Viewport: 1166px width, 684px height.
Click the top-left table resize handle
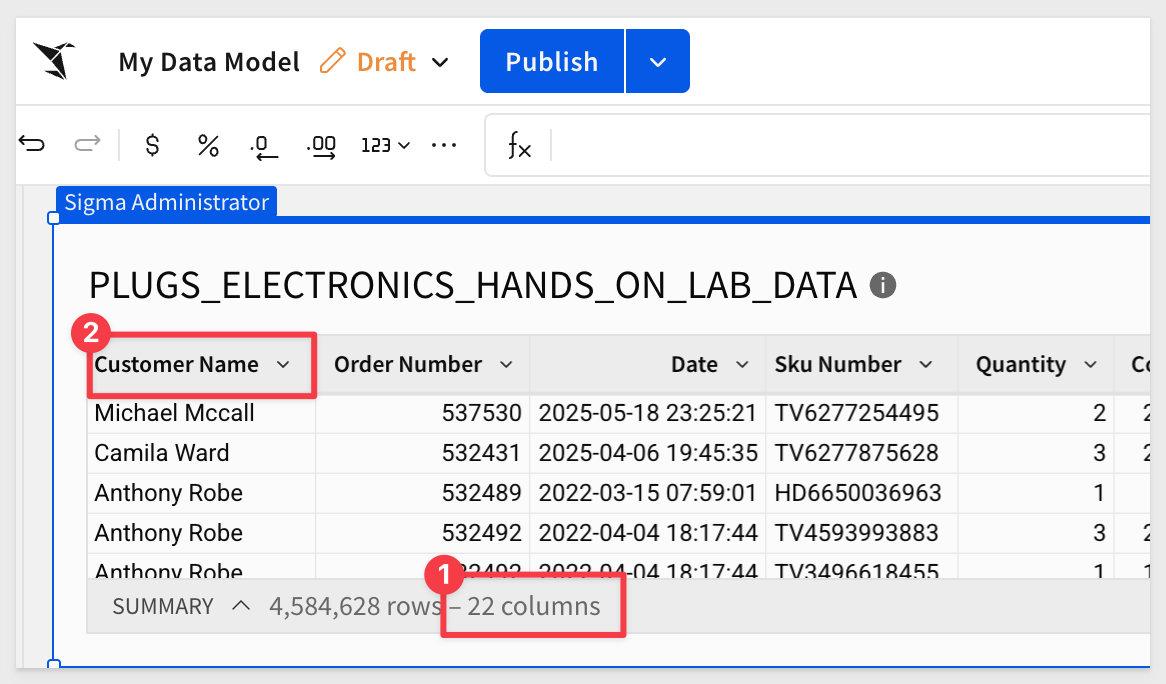[x=54, y=219]
